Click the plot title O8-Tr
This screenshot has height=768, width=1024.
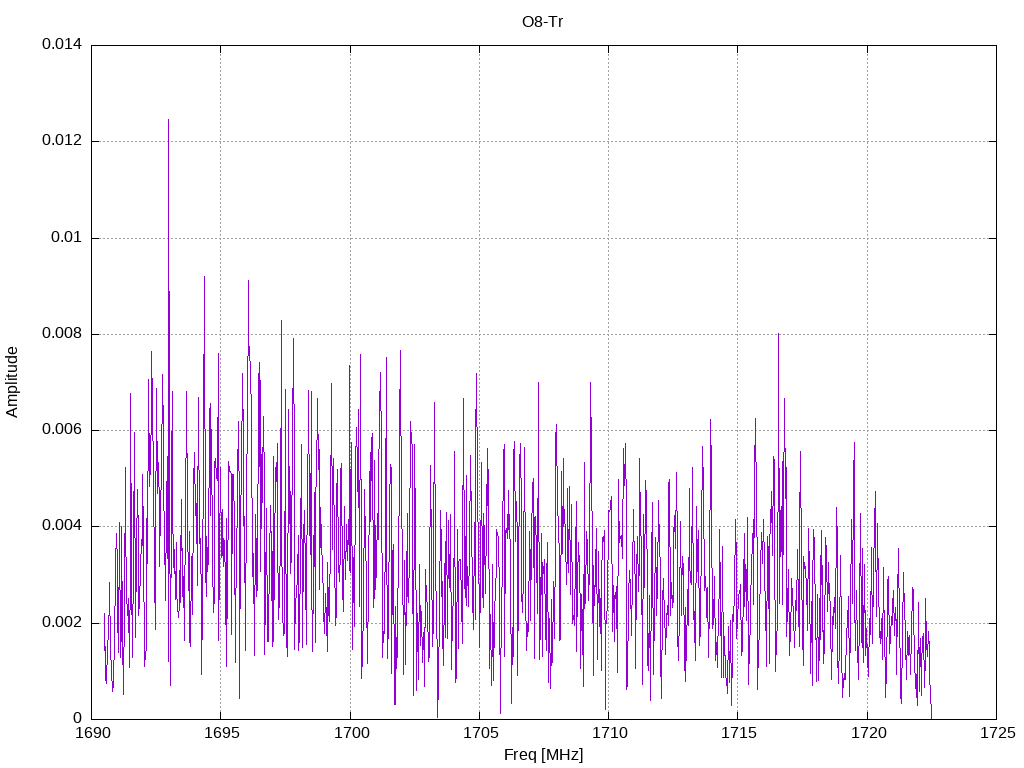542,22
